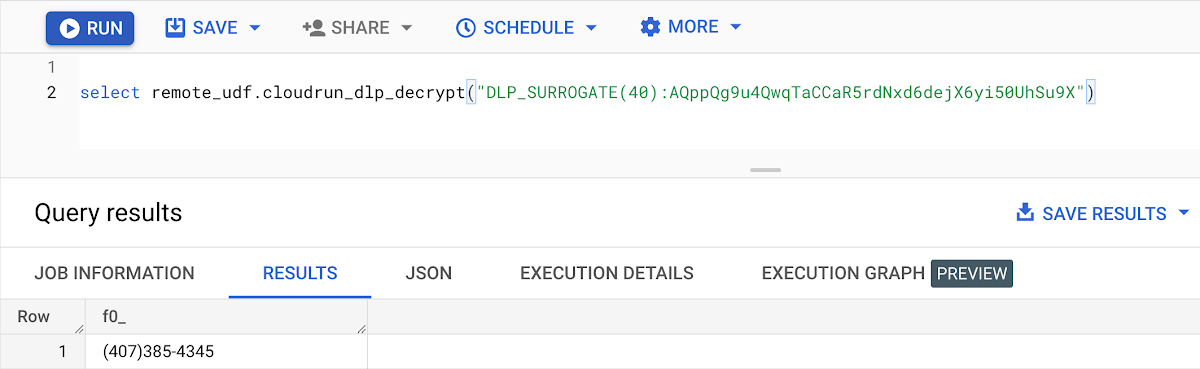Click the remote_udf.cloudrun_dlp_decrypt function name
This screenshot has height=369, width=1200.
(x=308, y=94)
